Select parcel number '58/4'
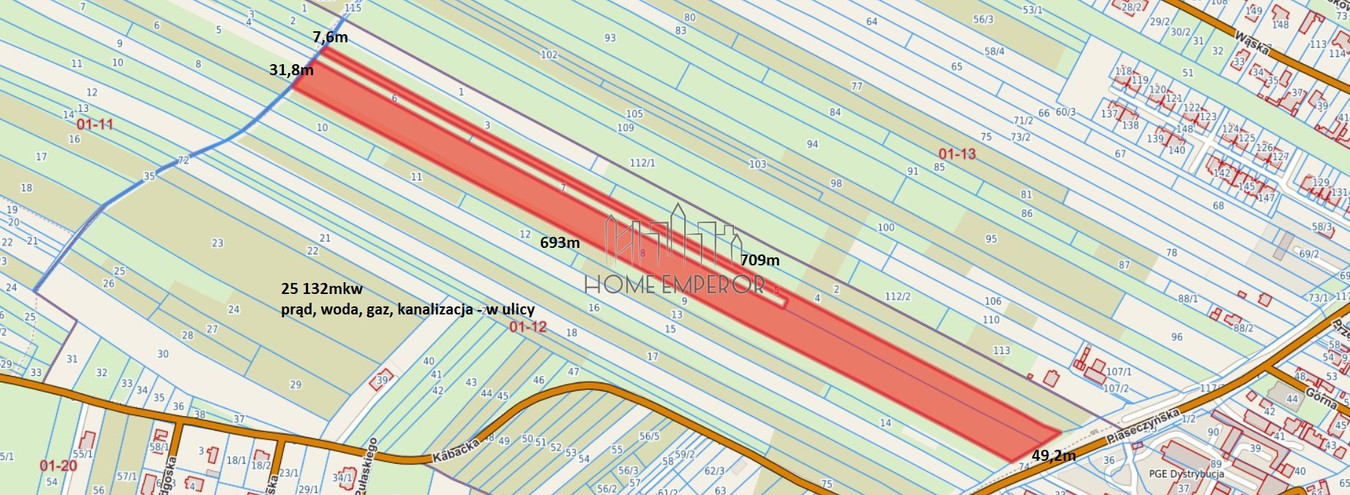The height and width of the screenshot is (495, 1350). 994,51
